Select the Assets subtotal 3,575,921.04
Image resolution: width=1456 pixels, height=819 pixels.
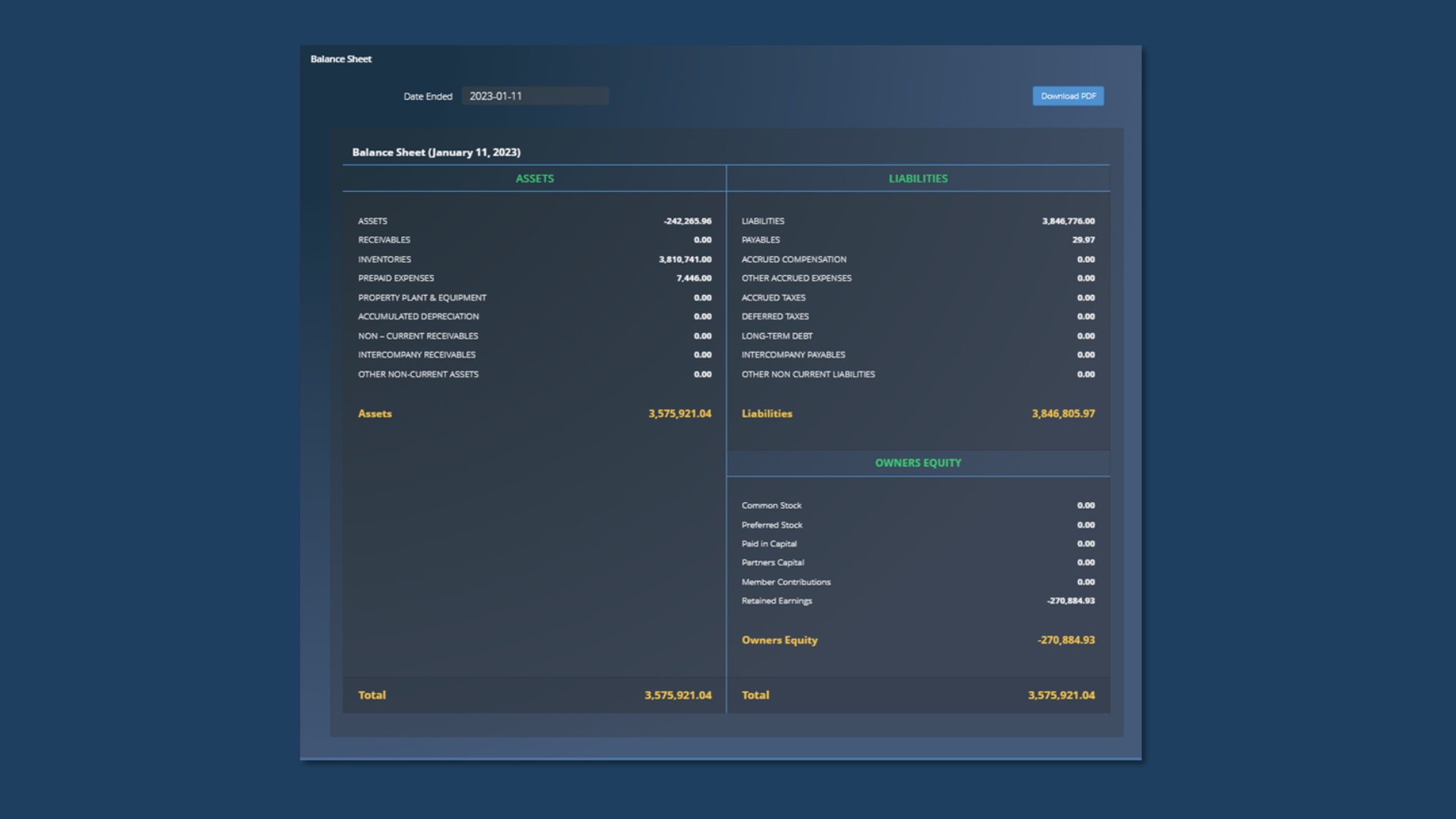679,414
